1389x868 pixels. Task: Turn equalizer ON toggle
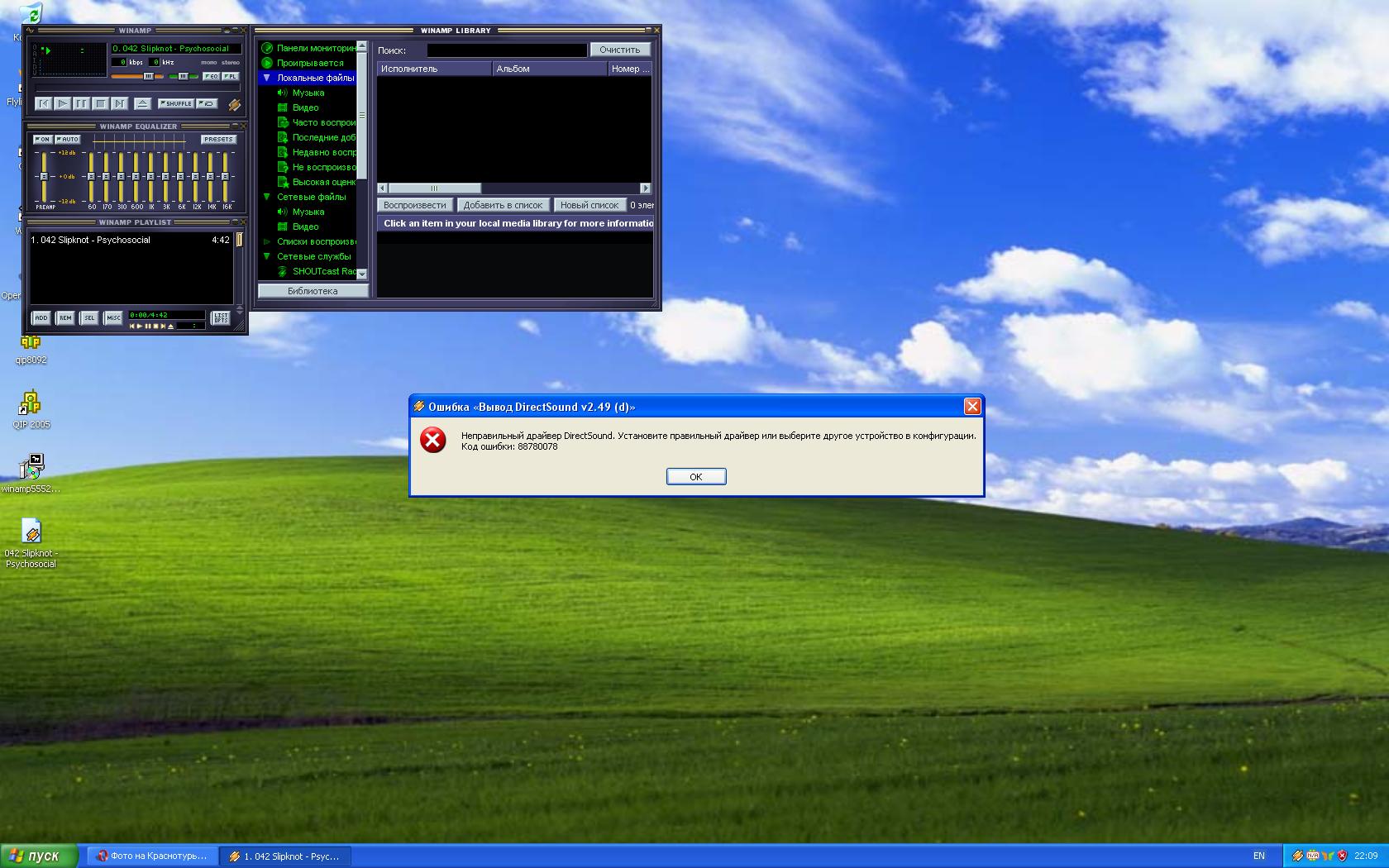42,139
